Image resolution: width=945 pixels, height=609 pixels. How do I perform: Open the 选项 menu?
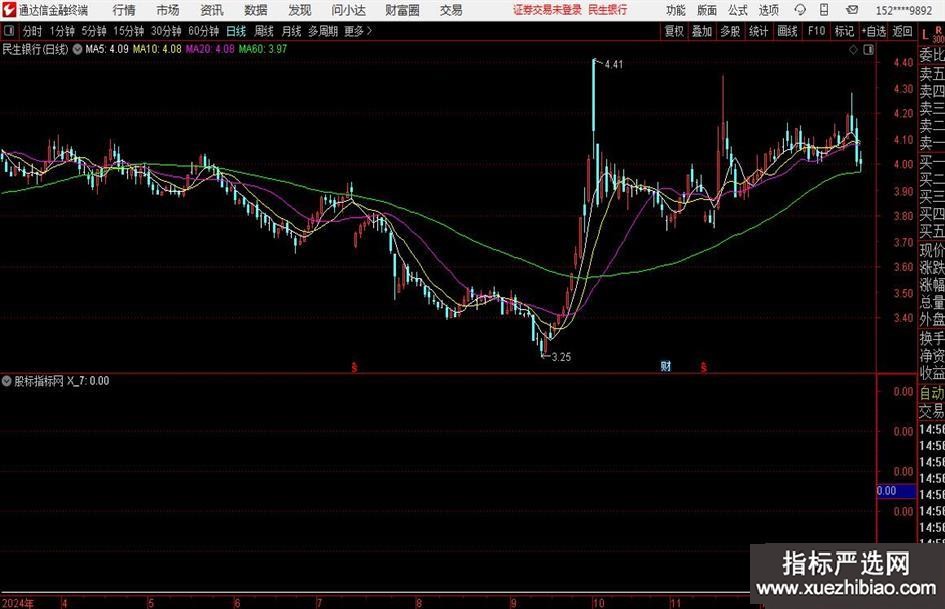tap(768, 10)
